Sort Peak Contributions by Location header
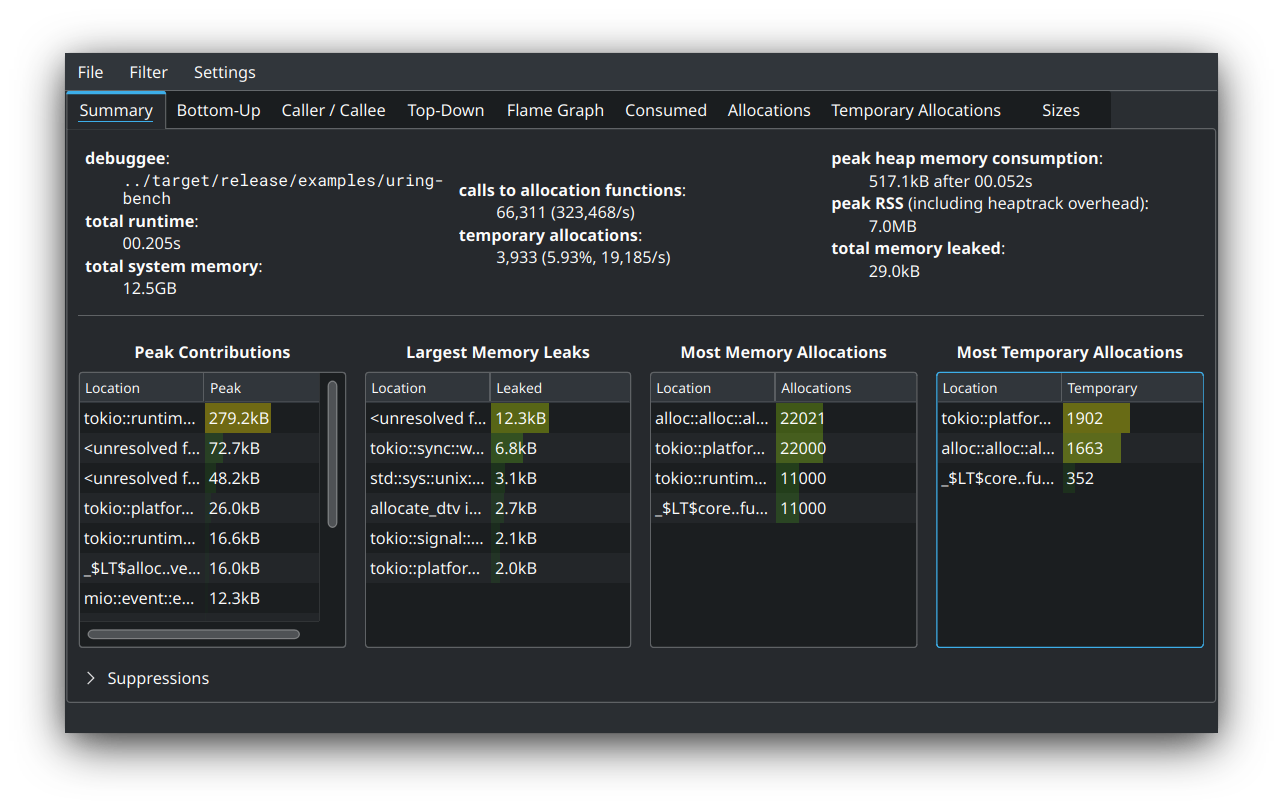The height and width of the screenshot is (810, 1283). tap(142, 388)
